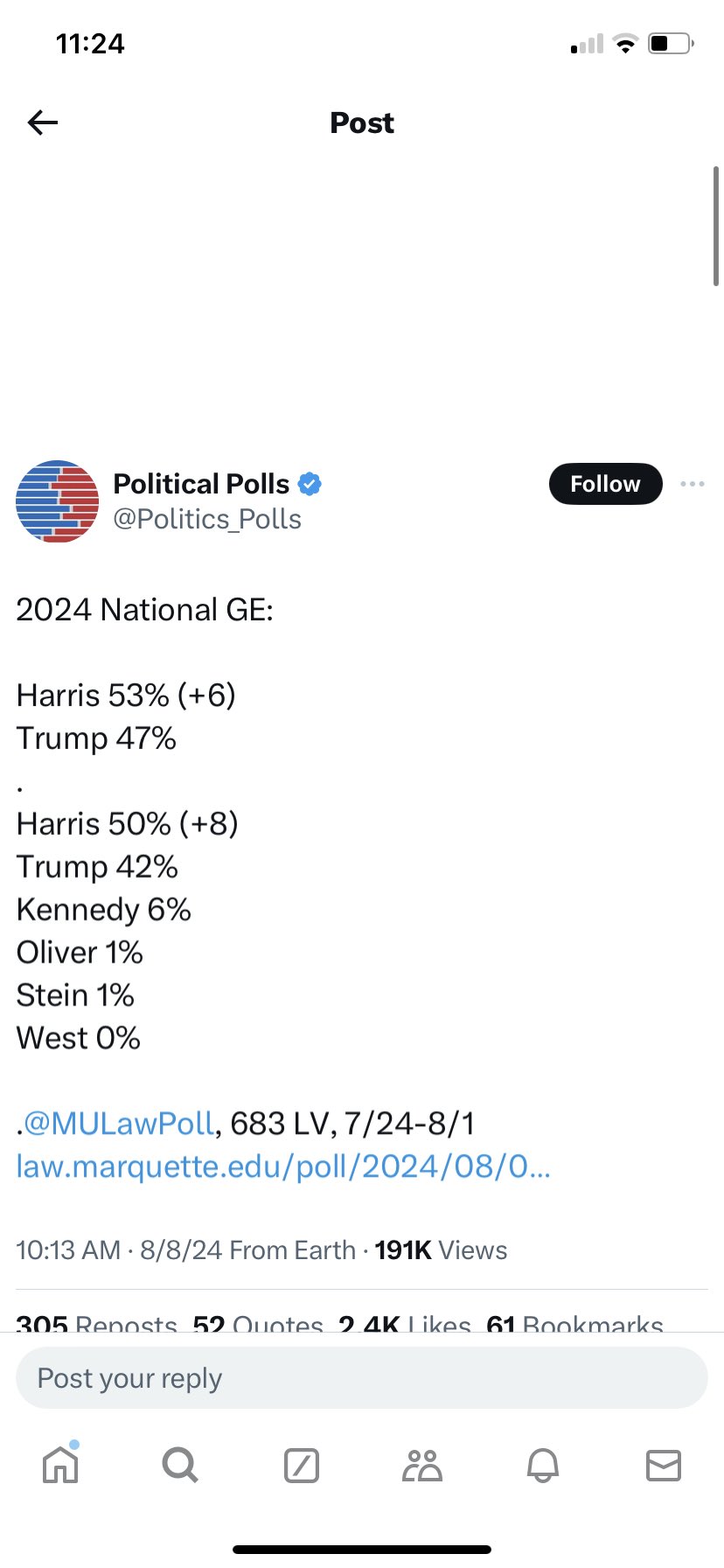Open the Home tab icon
Viewport: 724px width, 1568px height.
pos(60,1464)
